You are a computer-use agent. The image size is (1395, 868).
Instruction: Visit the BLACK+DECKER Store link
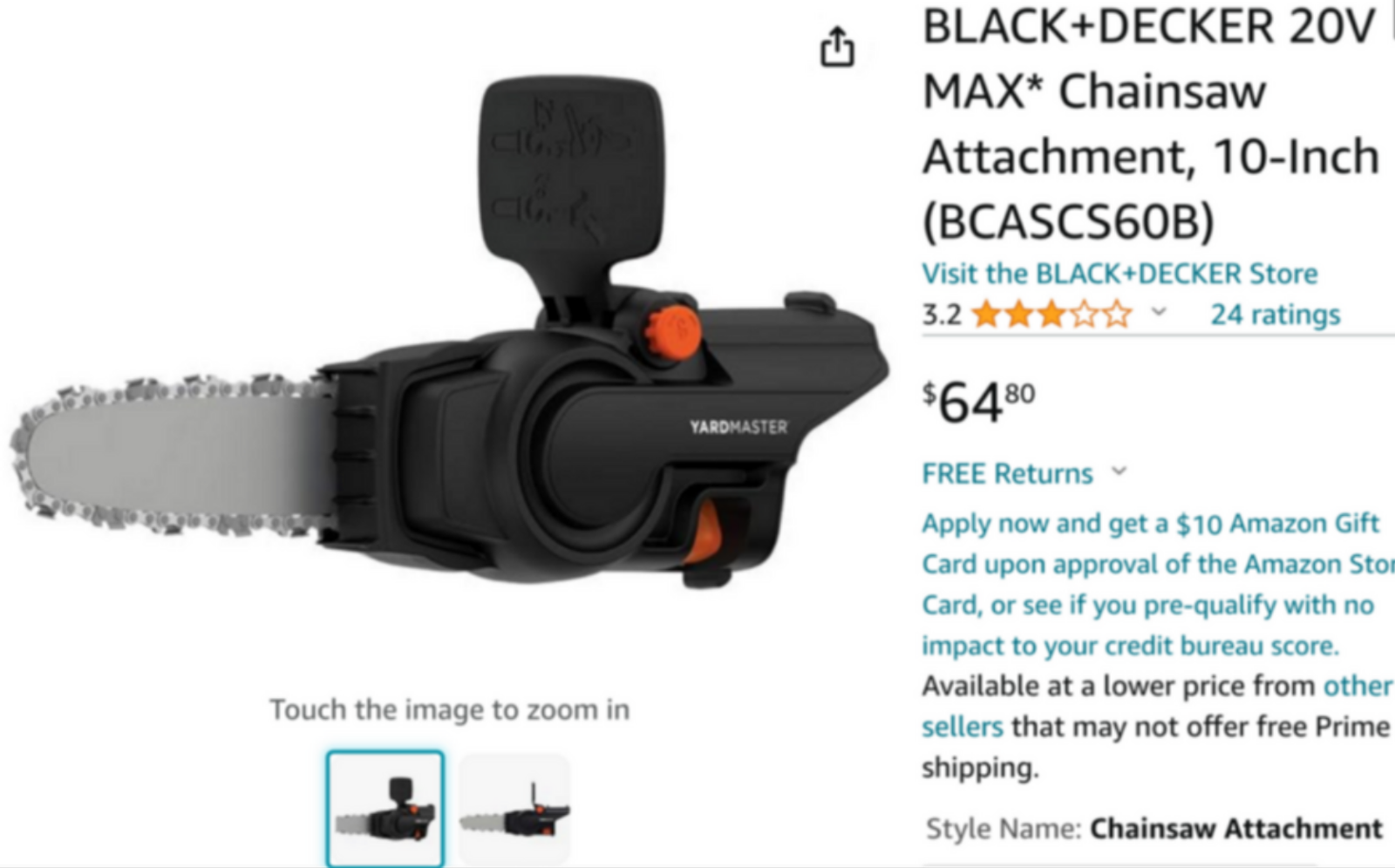(1119, 274)
